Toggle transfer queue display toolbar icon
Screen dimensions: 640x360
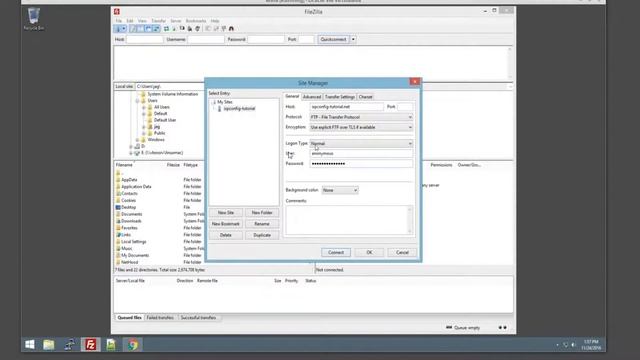tap(156, 29)
